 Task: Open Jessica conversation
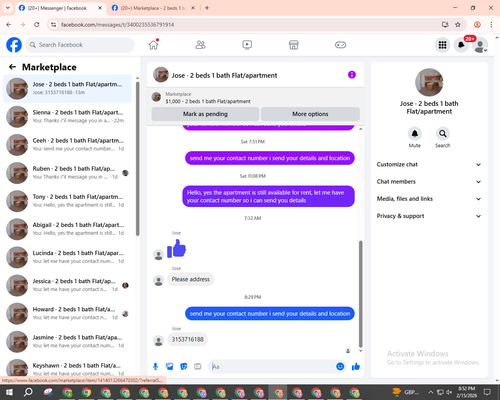pos(67,285)
